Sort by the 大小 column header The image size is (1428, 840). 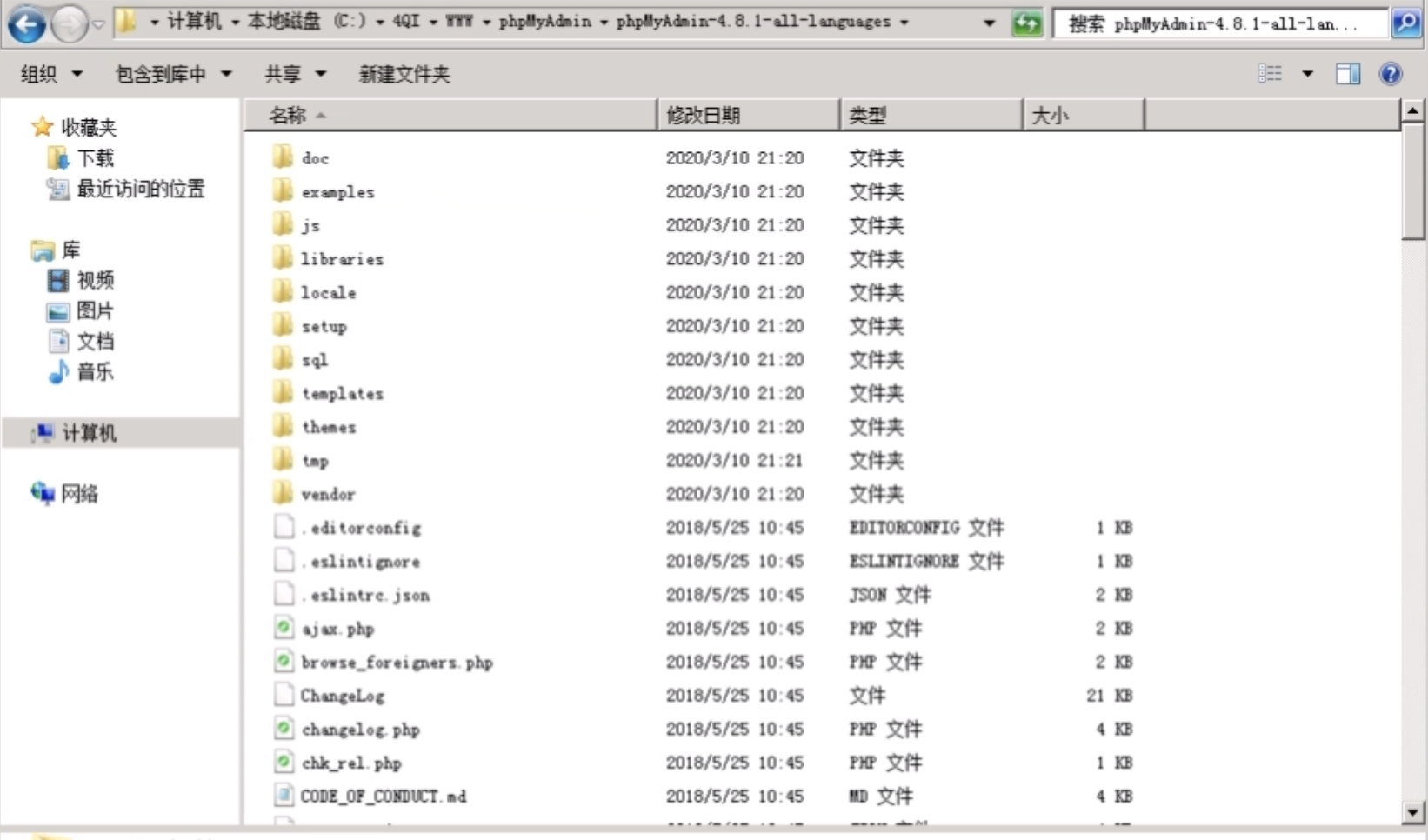[x=1084, y=115]
